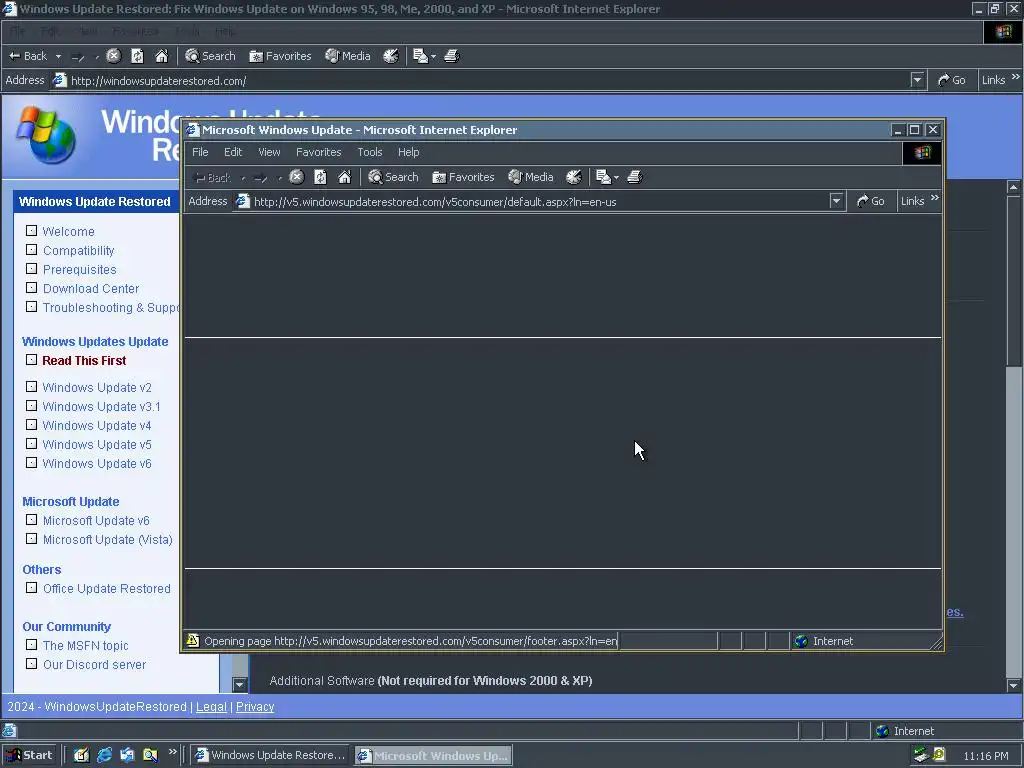The image size is (1024, 768).
Task: Open Search in front Windows Update window toolbar
Action: 393,177
